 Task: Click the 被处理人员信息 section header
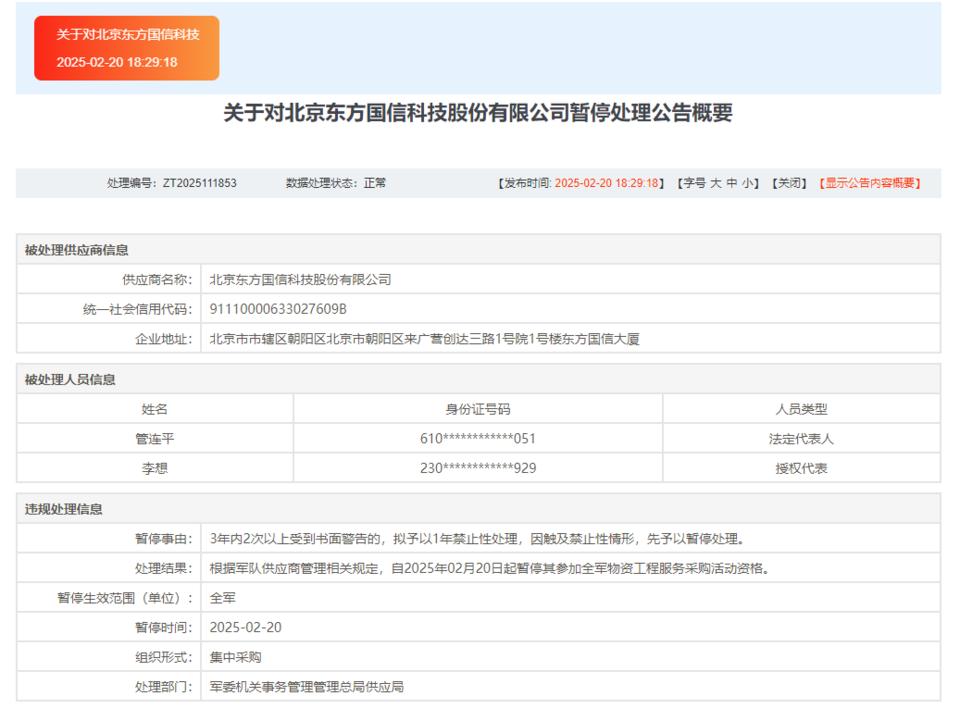70,379
